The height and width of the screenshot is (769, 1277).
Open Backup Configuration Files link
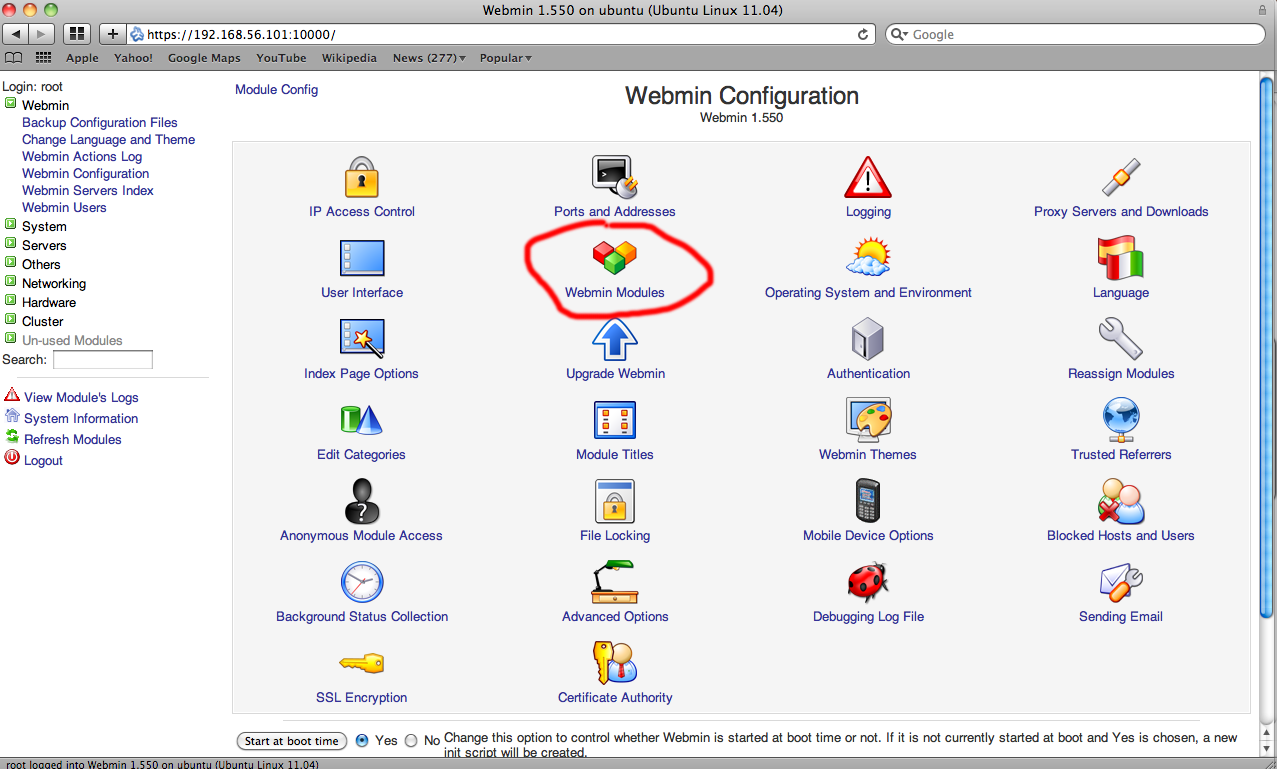[100, 122]
